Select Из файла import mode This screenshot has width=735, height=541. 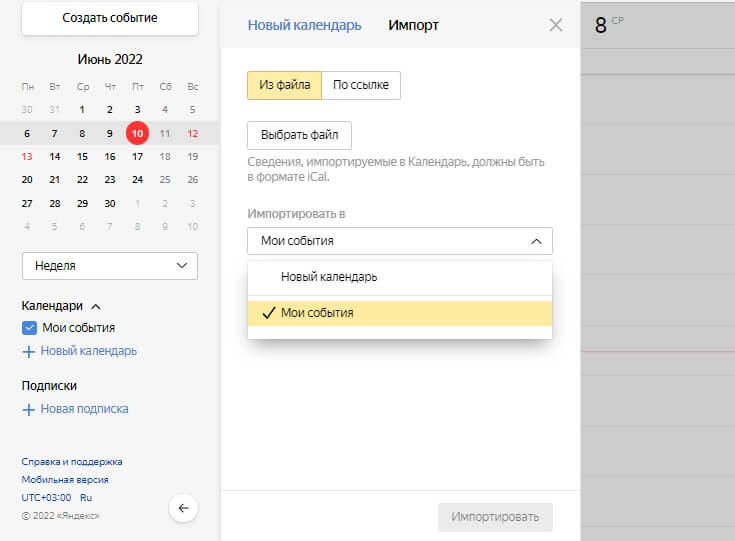click(x=285, y=85)
